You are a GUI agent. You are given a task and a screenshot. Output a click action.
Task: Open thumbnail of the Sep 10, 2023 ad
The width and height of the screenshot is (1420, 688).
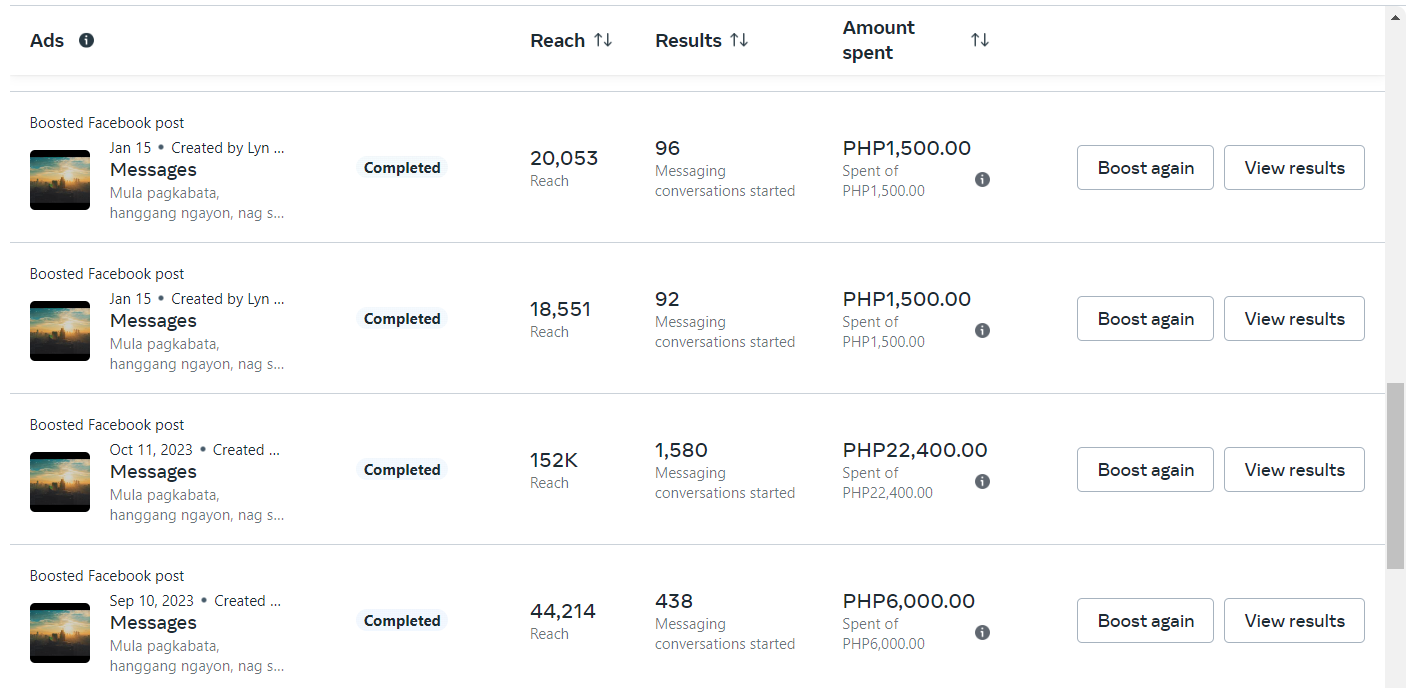coord(60,632)
